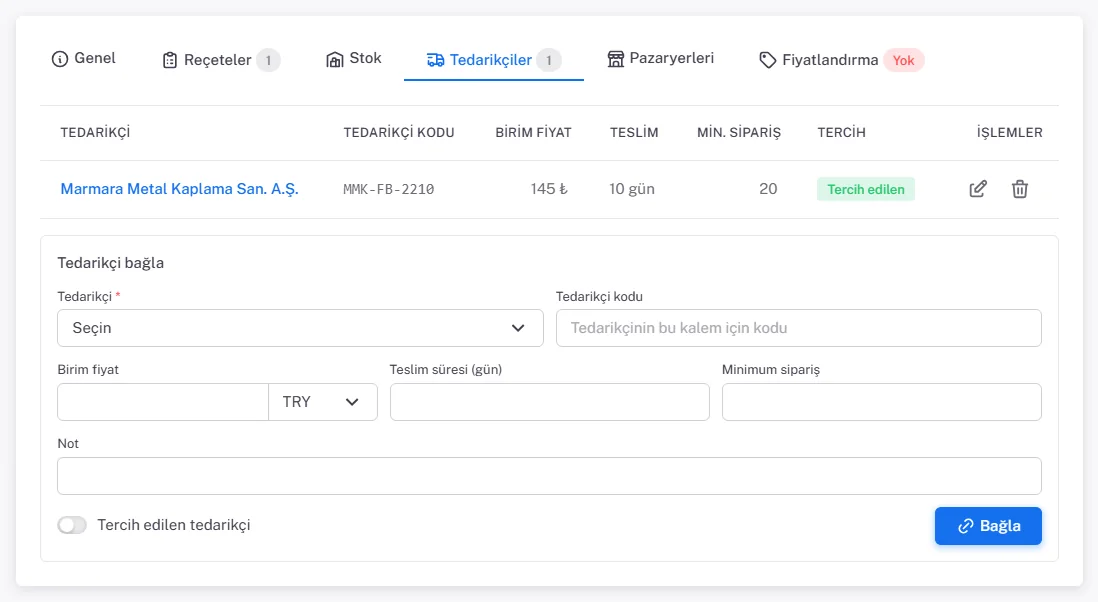Focus the Tedarikçi kodu input field

[798, 328]
